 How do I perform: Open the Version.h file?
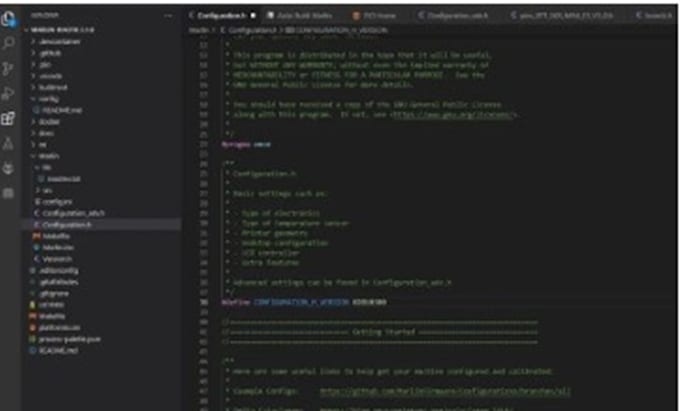tap(57, 259)
